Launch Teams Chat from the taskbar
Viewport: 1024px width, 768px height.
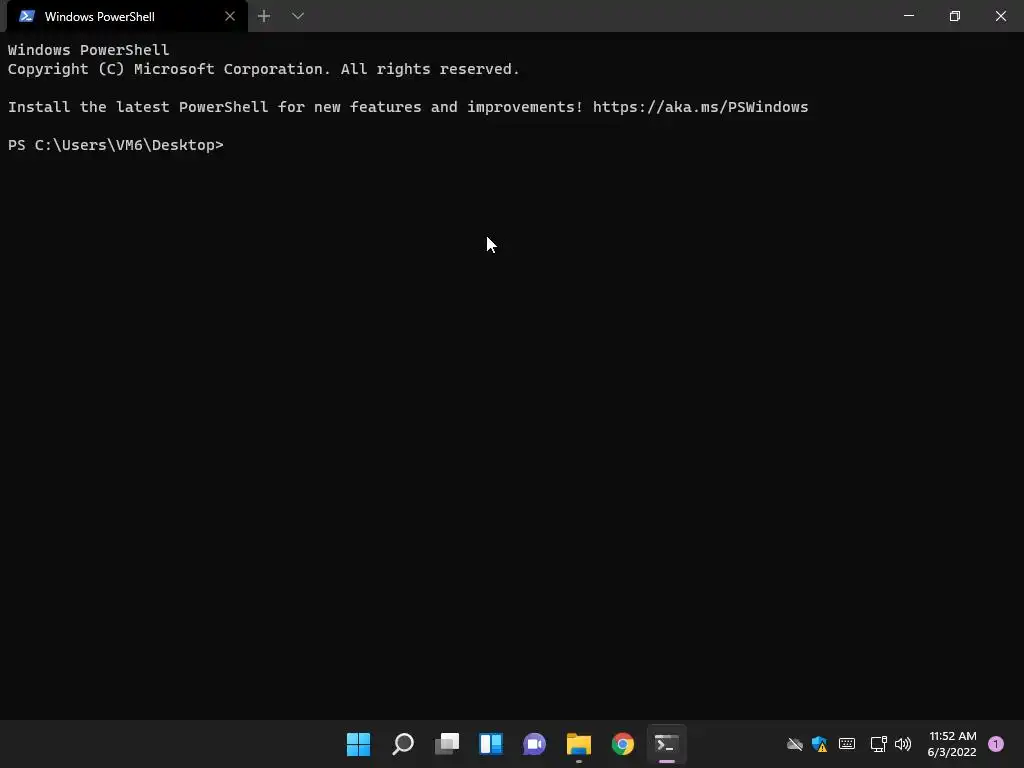(534, 744)
